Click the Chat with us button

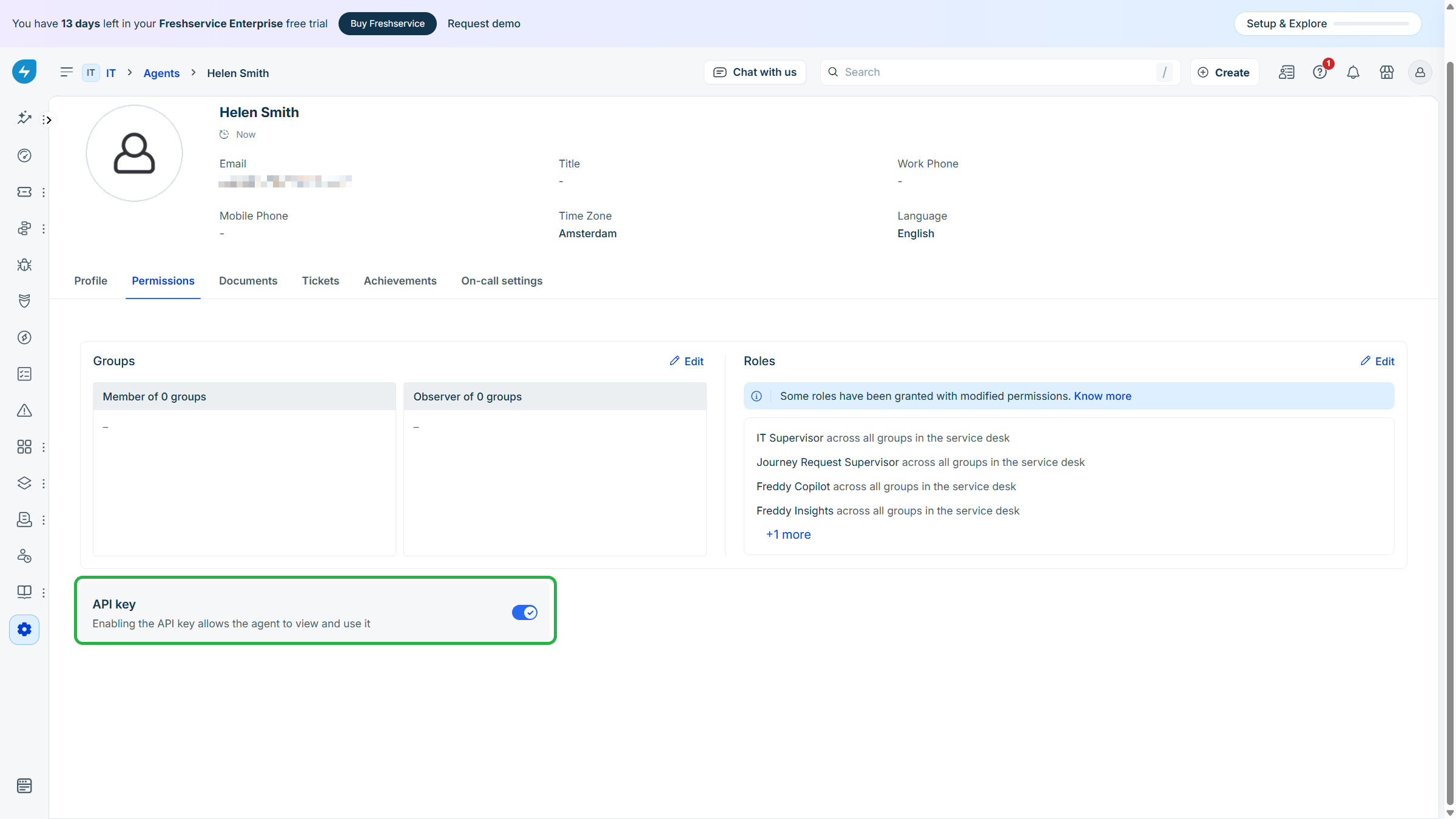pyautogui.click(x=755, y=72)
